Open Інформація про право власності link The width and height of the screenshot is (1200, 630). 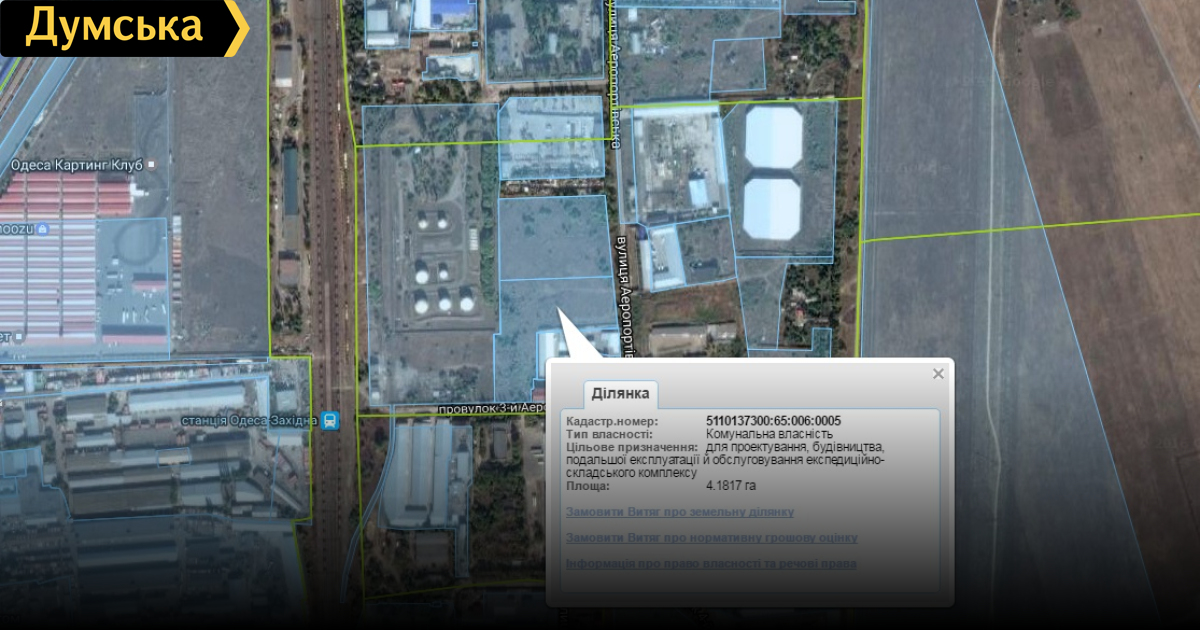coord(711,564)
